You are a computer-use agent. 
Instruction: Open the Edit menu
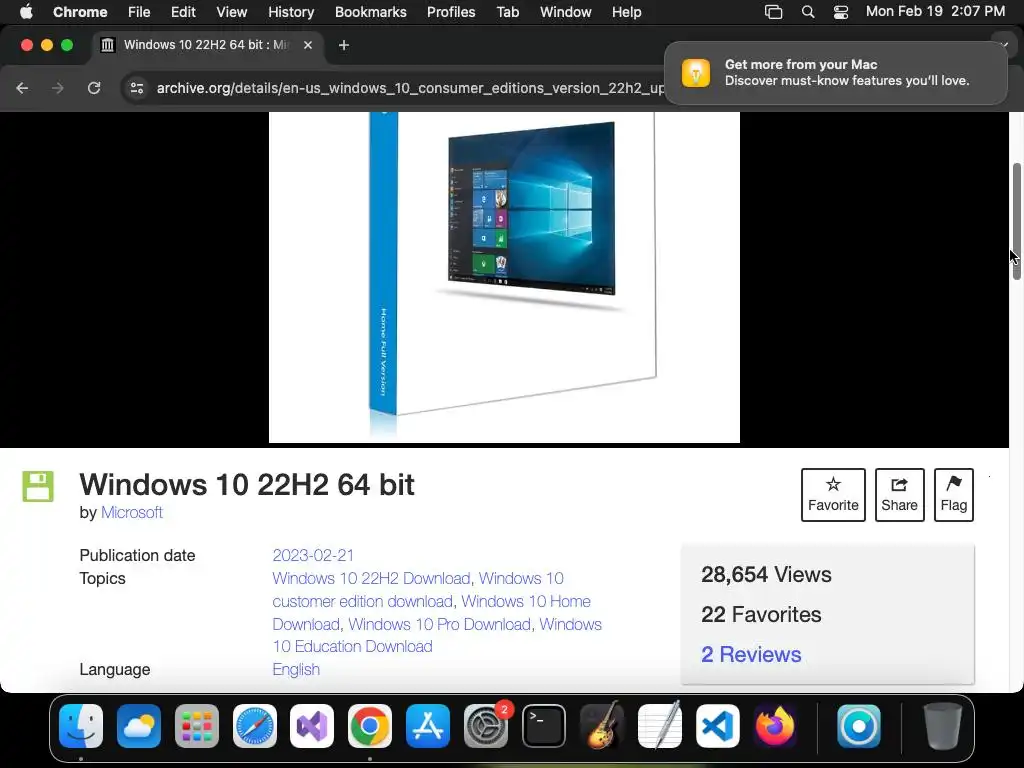click(x=183, y=12)
